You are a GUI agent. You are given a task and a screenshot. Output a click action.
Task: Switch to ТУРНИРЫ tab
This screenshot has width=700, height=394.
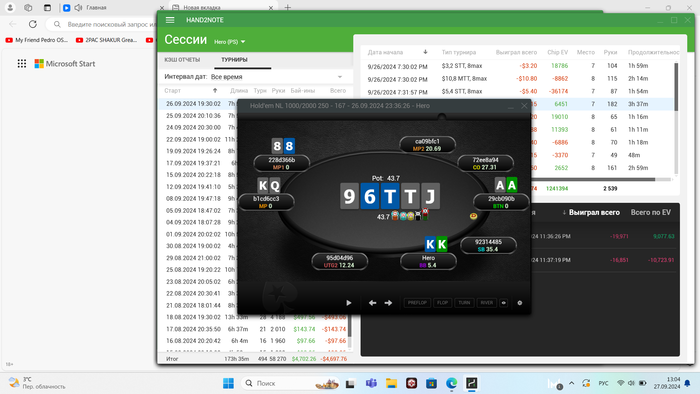pyautogui.click(x=234, y=60)
